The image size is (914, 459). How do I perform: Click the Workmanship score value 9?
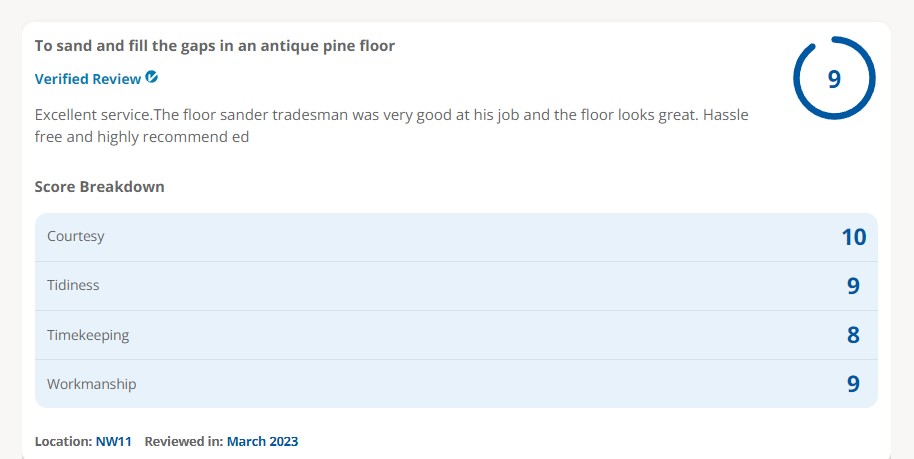click(853, 384)
